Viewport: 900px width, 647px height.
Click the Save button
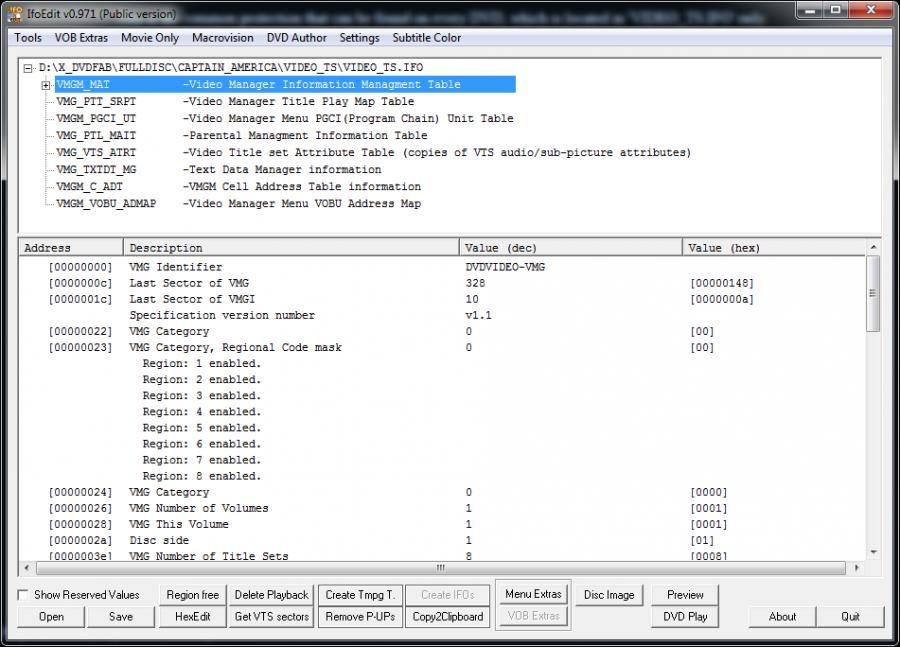121,617
